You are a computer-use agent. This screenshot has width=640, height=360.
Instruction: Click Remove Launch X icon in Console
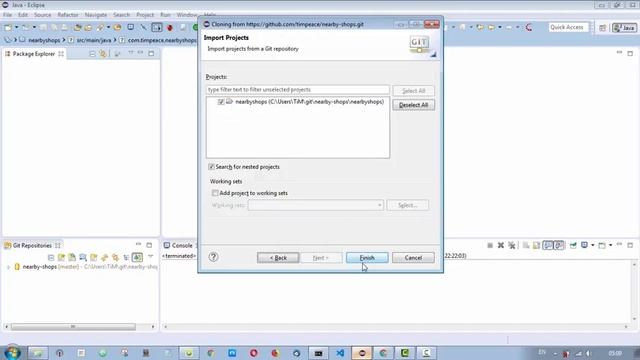point(501,245)
